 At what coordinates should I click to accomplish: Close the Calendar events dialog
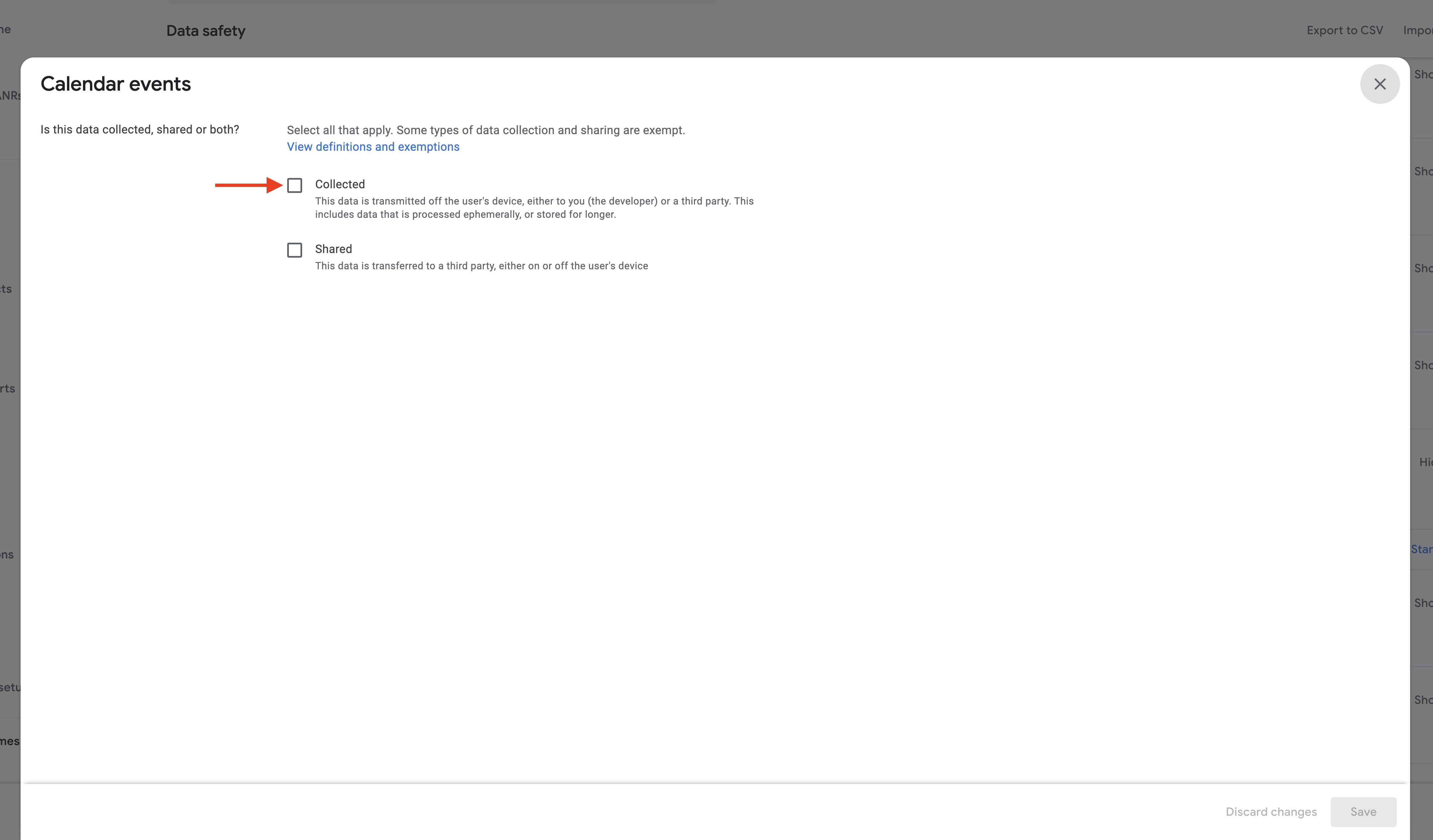point(1380,84)
